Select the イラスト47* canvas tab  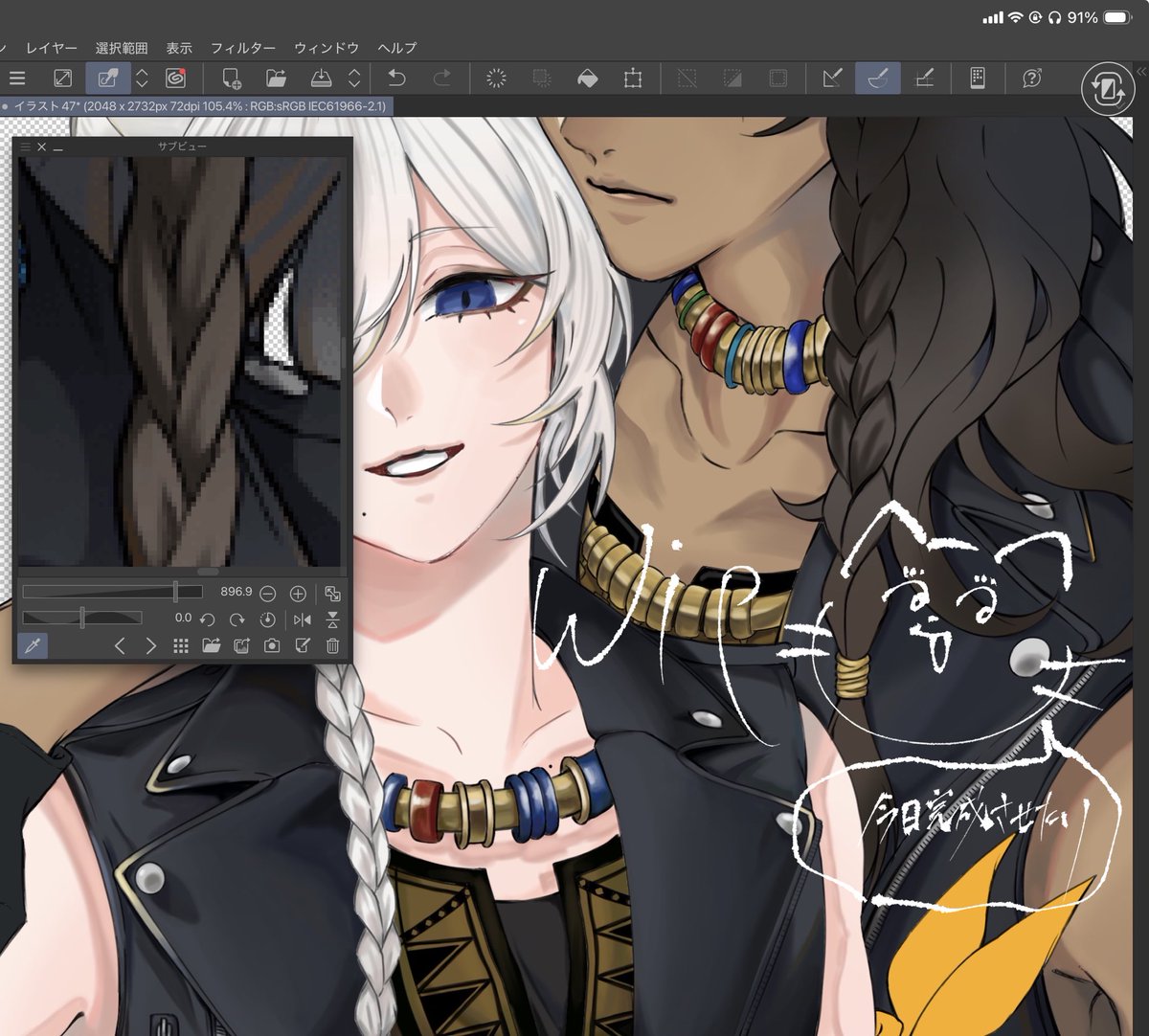coord(196,106)
